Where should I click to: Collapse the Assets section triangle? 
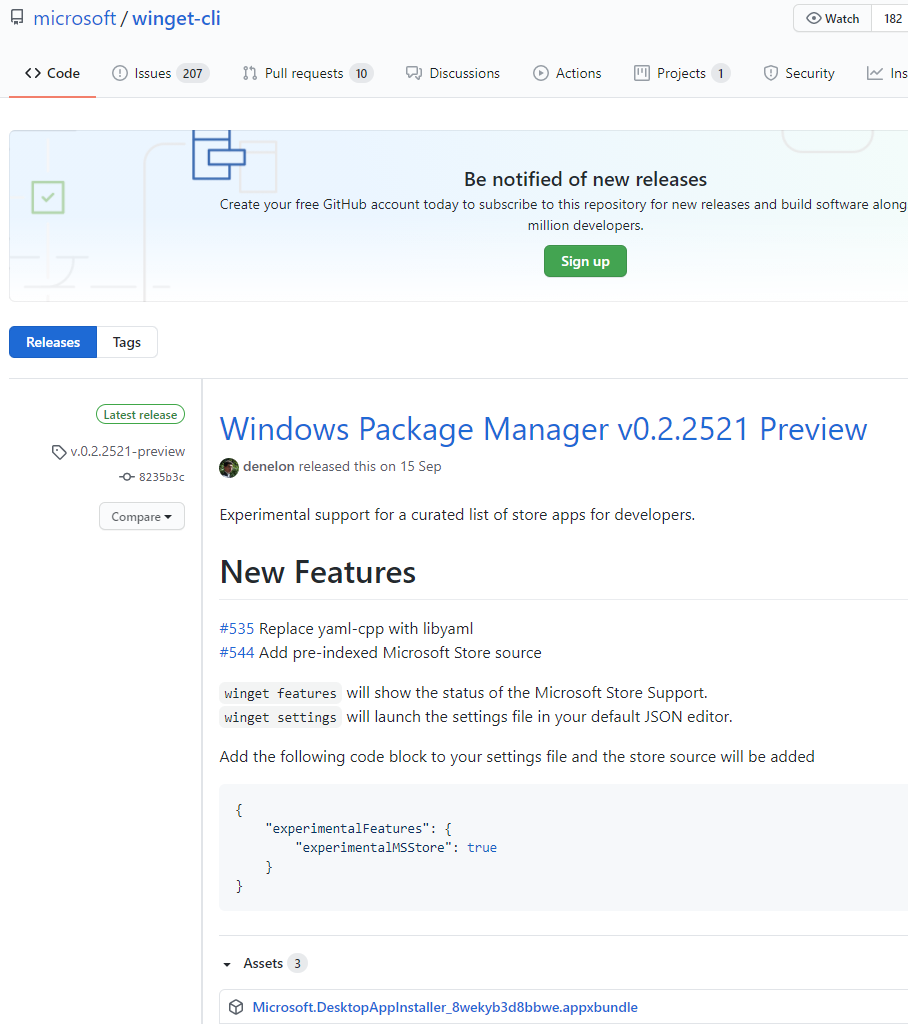pyautogui.click(x=227, y=964)
